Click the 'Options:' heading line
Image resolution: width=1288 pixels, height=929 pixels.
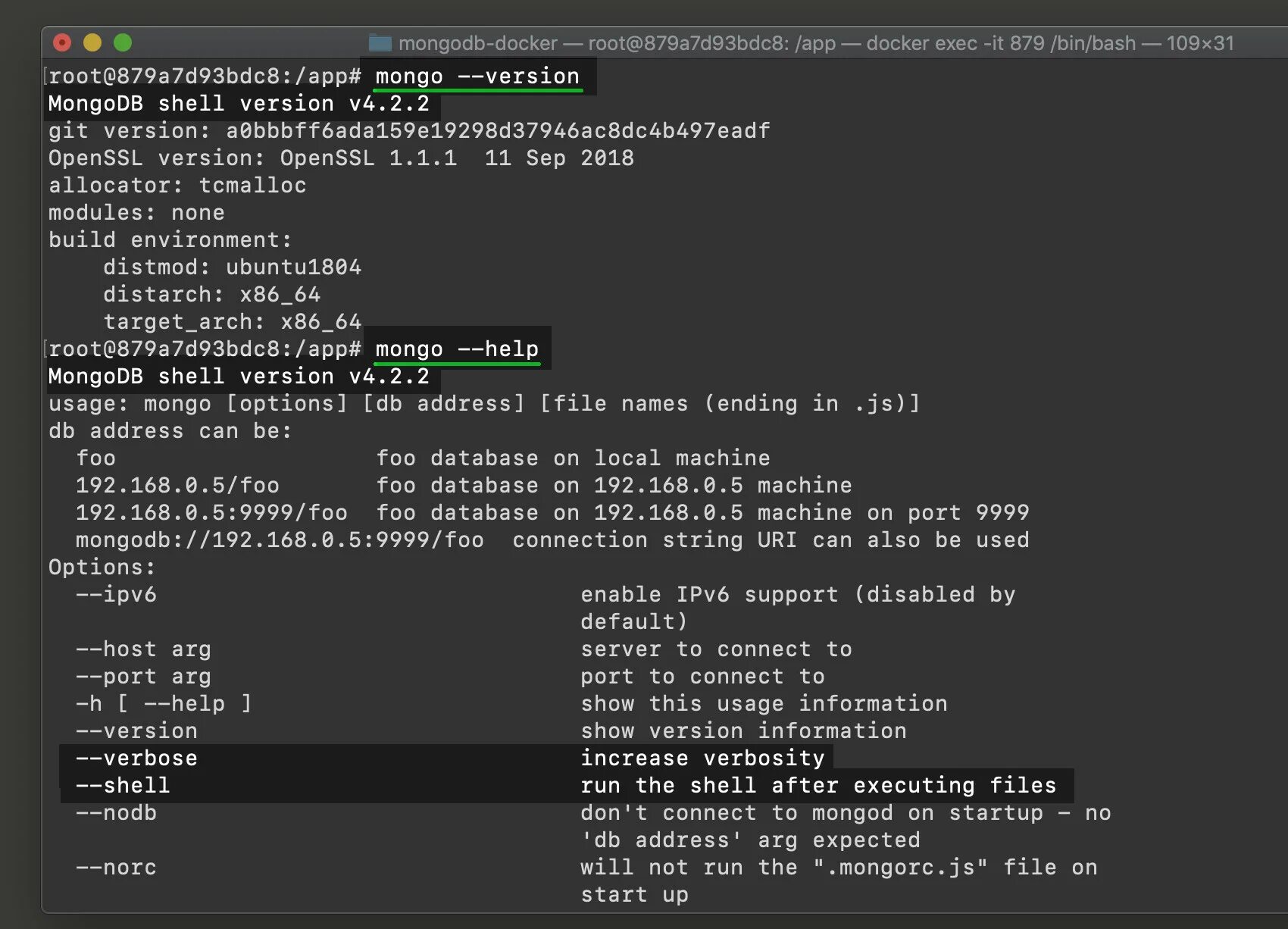pos(102,568)
